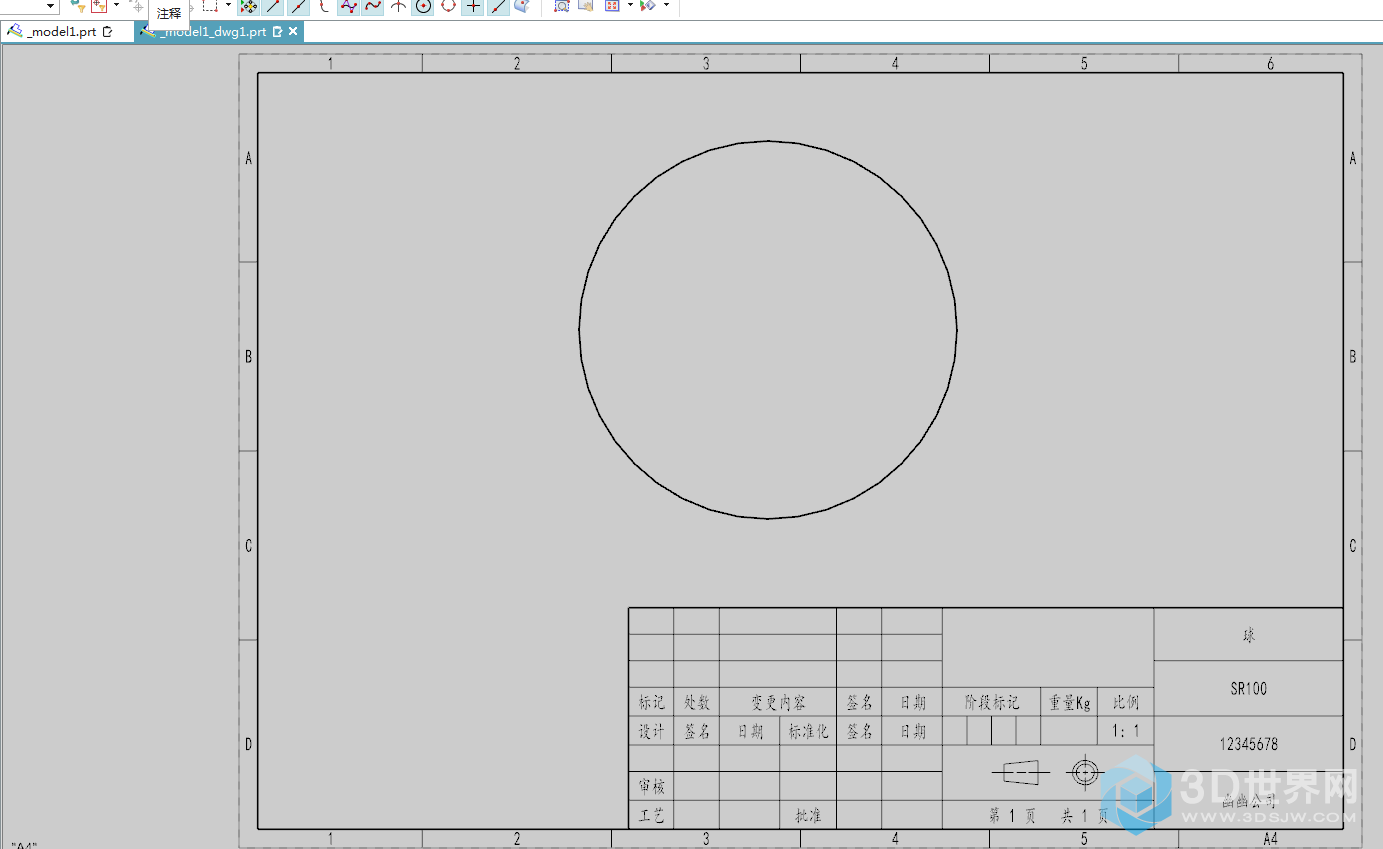Image resolution: width=1383 pixels, height=849 pixels.
Task: Toggle Control Point snap option
Action: (x=323, y=6)
